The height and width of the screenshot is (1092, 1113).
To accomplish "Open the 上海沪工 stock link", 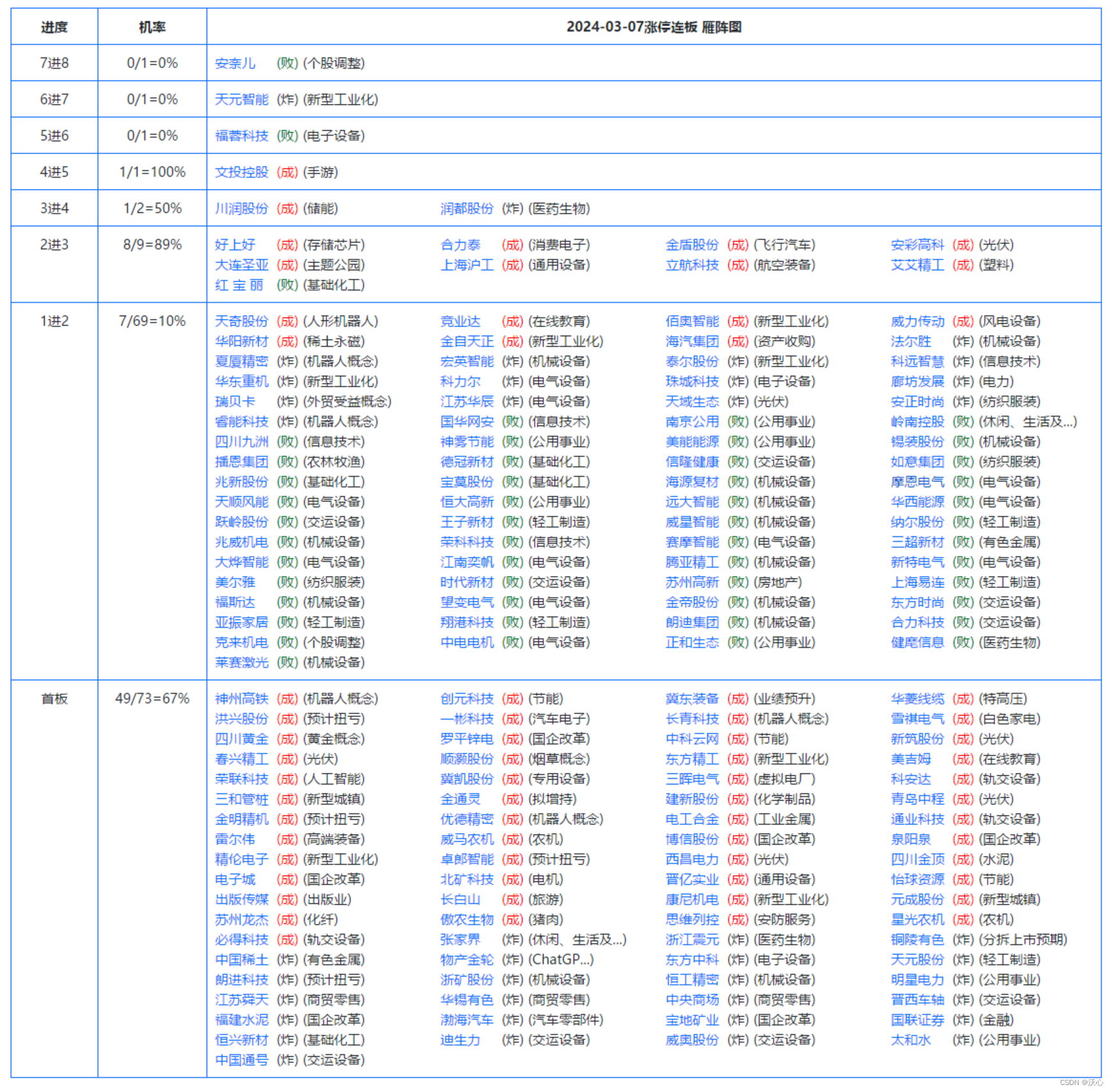I will [x=467, y=265].
